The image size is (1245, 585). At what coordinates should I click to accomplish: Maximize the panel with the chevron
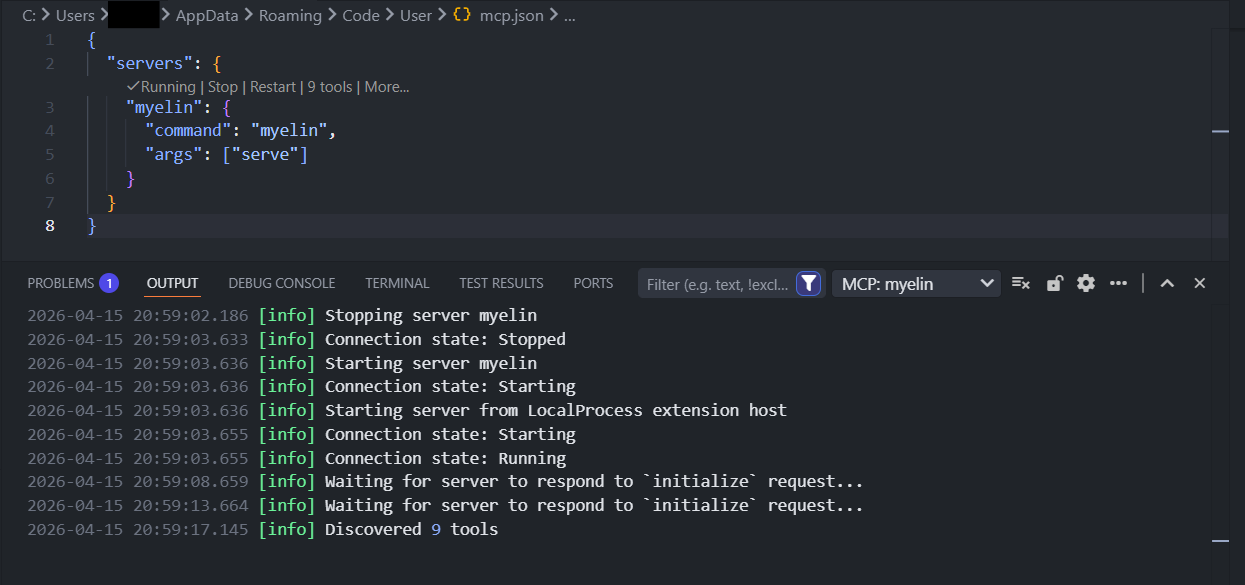1167,283
